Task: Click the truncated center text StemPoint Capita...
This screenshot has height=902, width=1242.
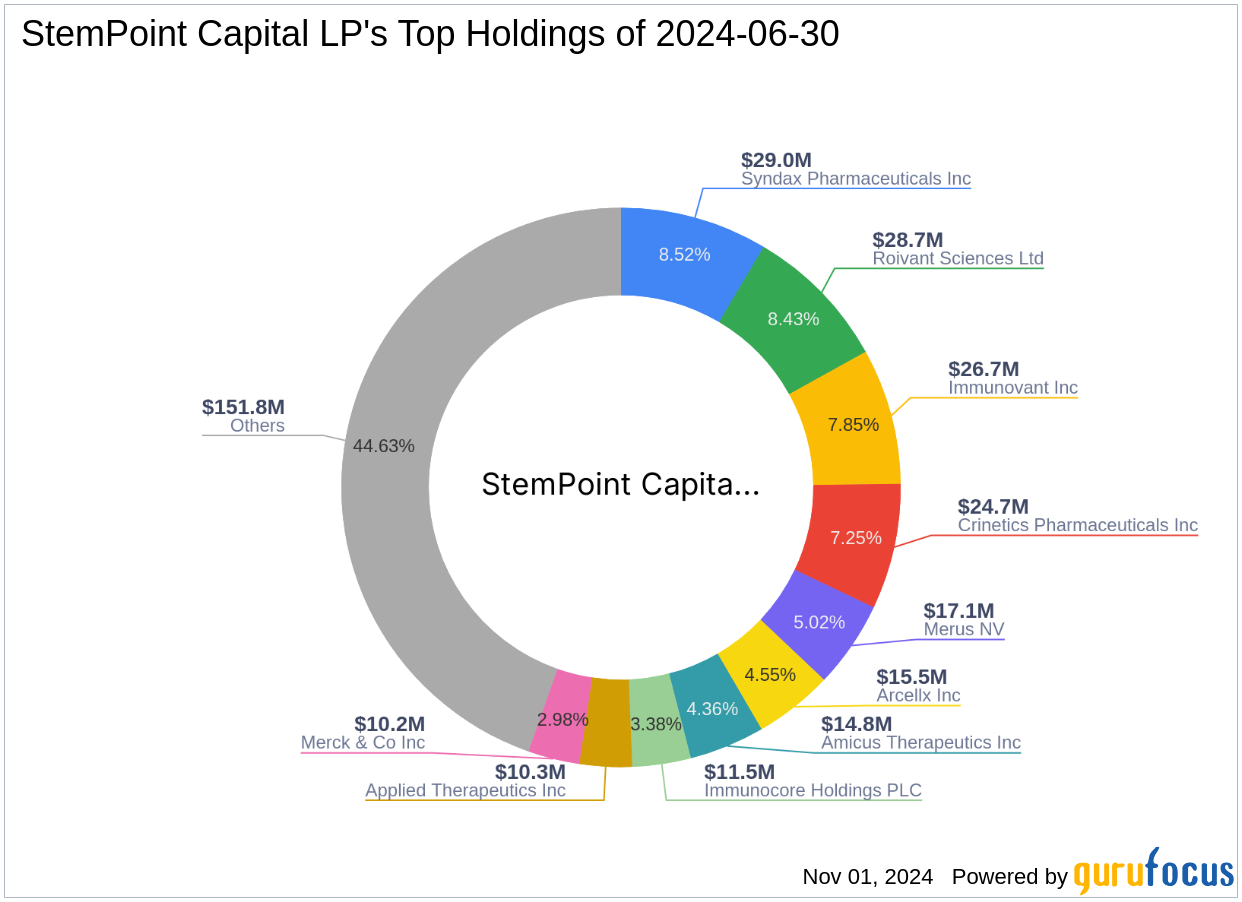Action: pyautogui.click(x=620, y=485)
